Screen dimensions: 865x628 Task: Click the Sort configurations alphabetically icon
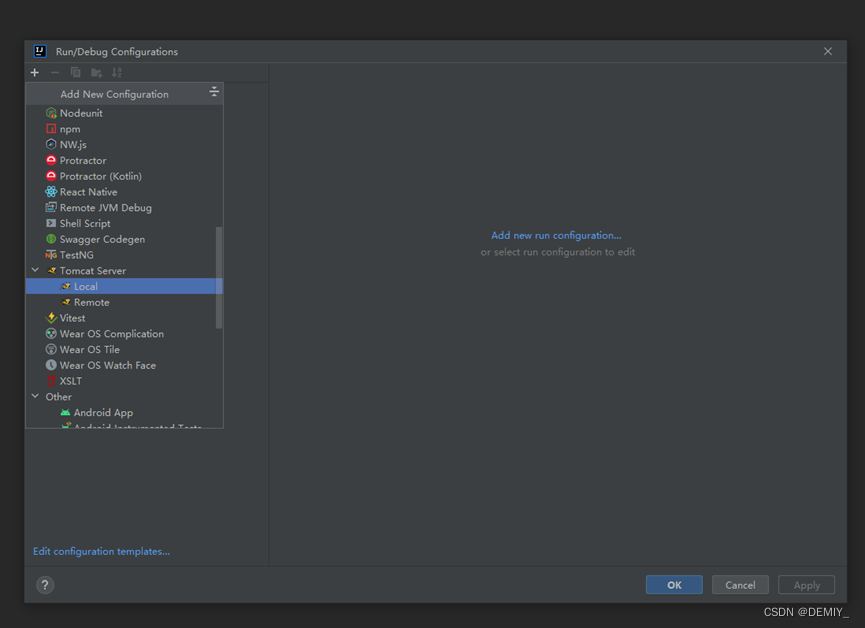117,72
